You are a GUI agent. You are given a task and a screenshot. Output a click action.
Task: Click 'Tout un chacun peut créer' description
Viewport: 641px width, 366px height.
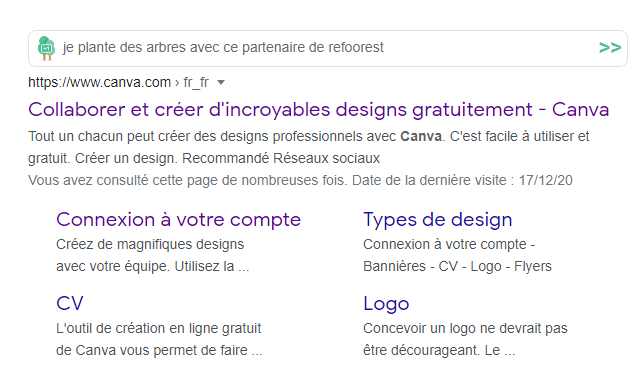[x=309, y=136]
